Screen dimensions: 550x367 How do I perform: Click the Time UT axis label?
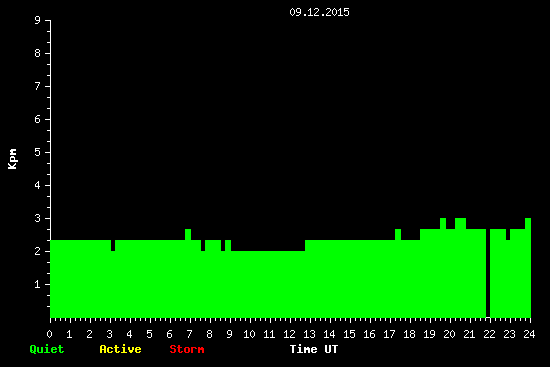point(314,349)
